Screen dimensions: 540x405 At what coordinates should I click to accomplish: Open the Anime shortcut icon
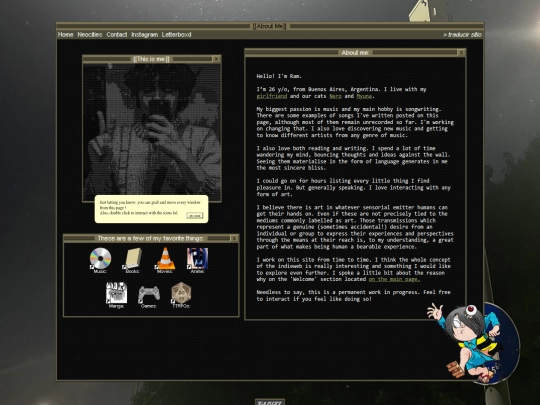(x=197, y=259)
